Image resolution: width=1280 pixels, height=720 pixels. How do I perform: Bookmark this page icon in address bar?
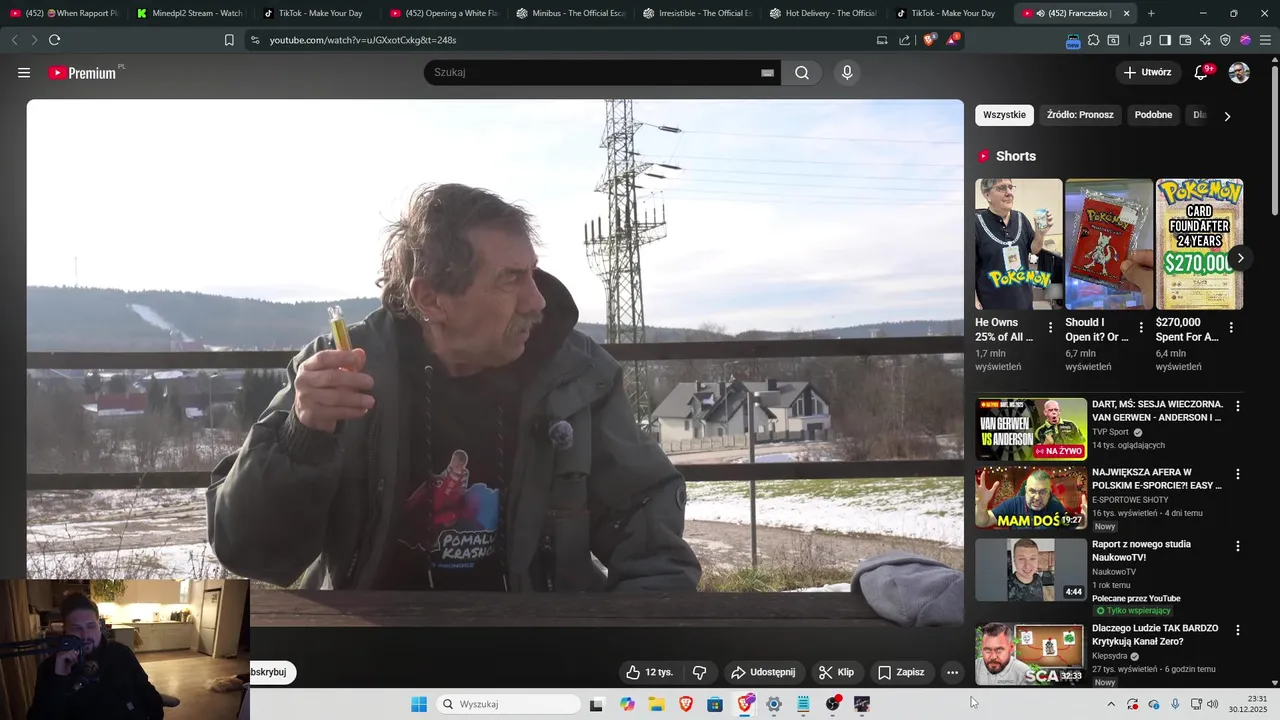(229, 40)
